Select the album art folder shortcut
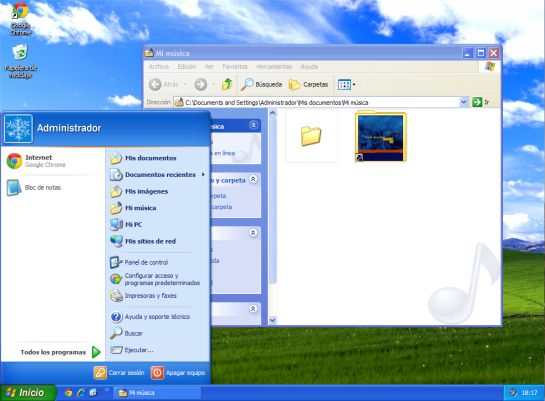 point(381,136)
